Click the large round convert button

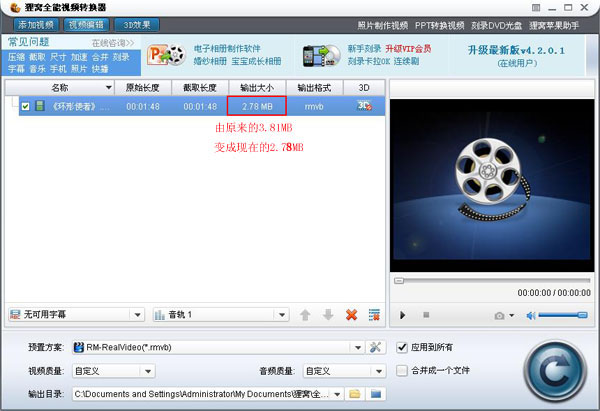(x=555, y=371)
